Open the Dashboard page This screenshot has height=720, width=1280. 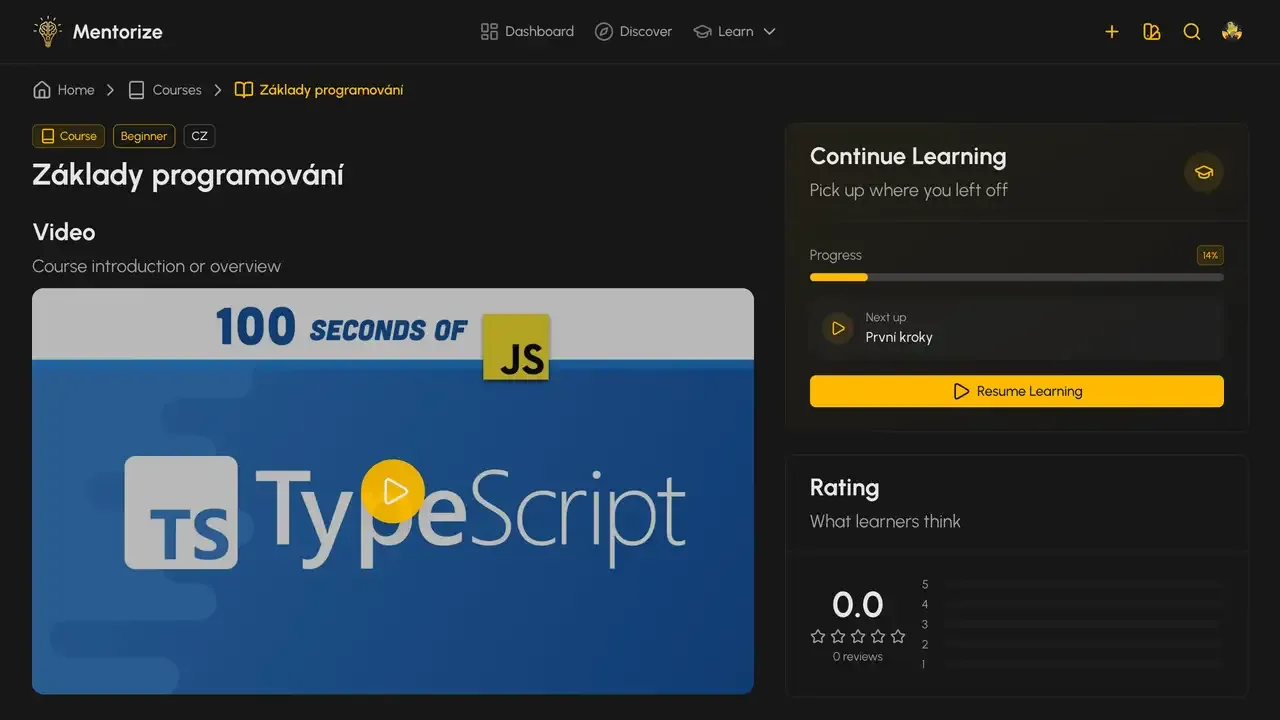click(527, 31)
